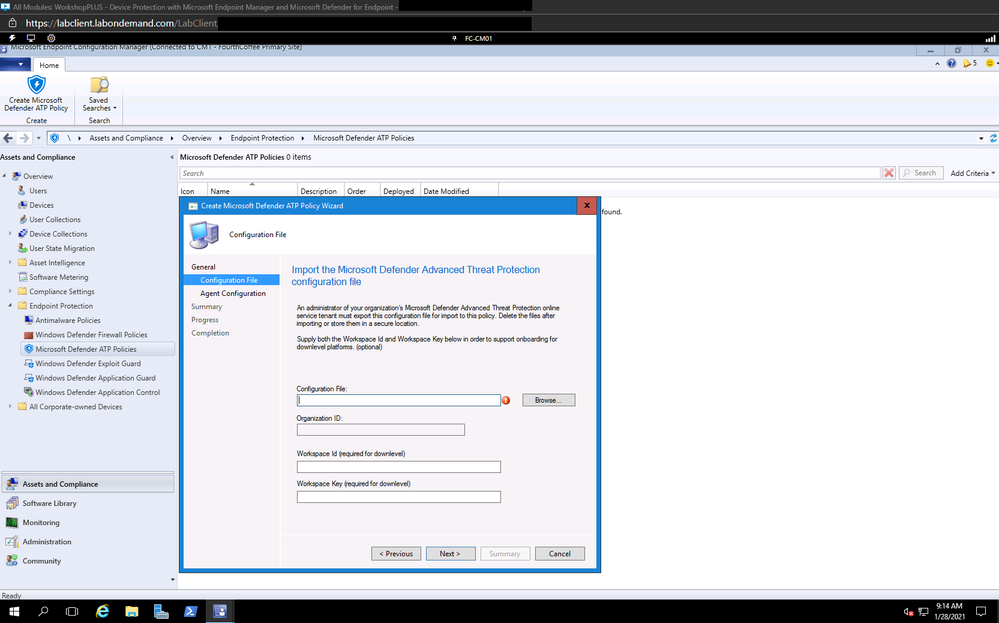Collapse the navigation pane chevron

click(171, 157)
